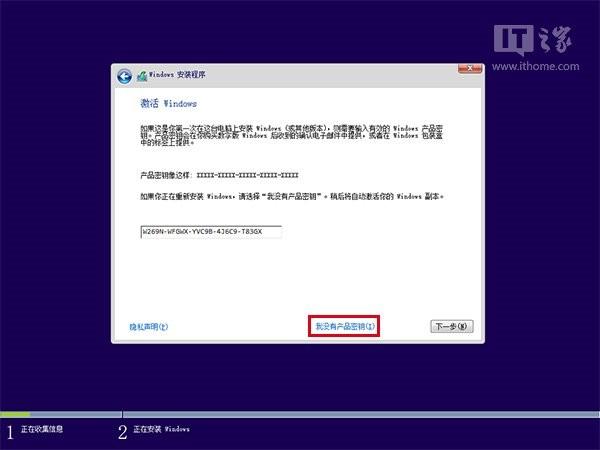Click the reinstalling Windows instruction line
This screenshot has width=600, height=450.
[290, 197]
